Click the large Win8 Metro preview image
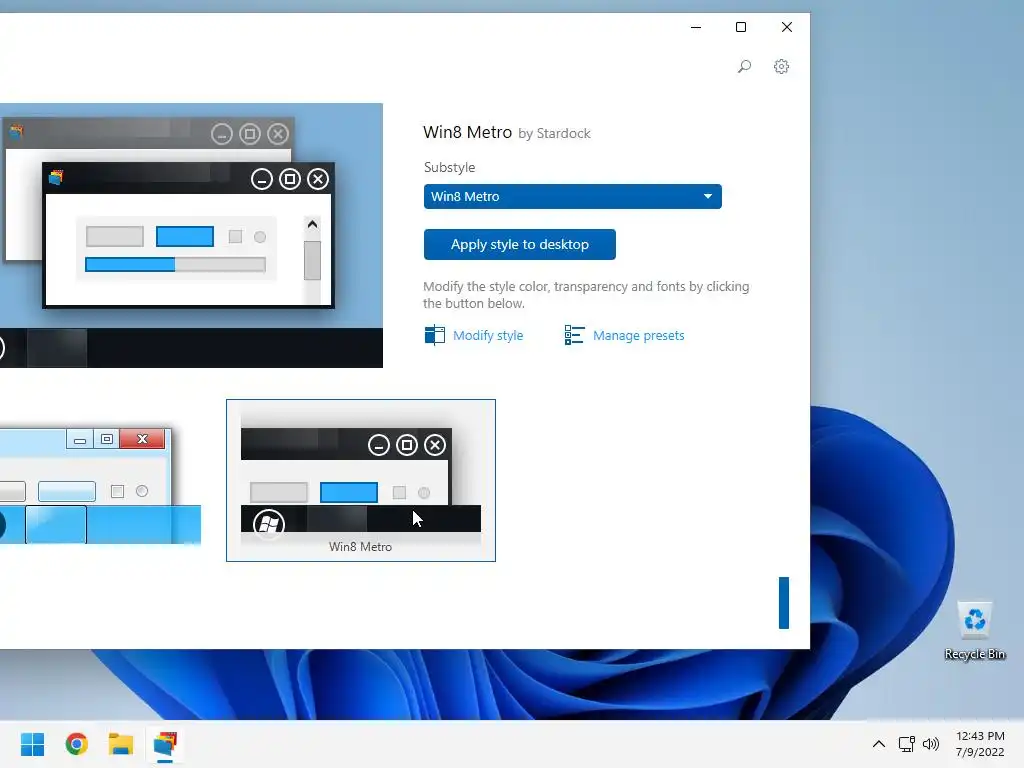 191,235
